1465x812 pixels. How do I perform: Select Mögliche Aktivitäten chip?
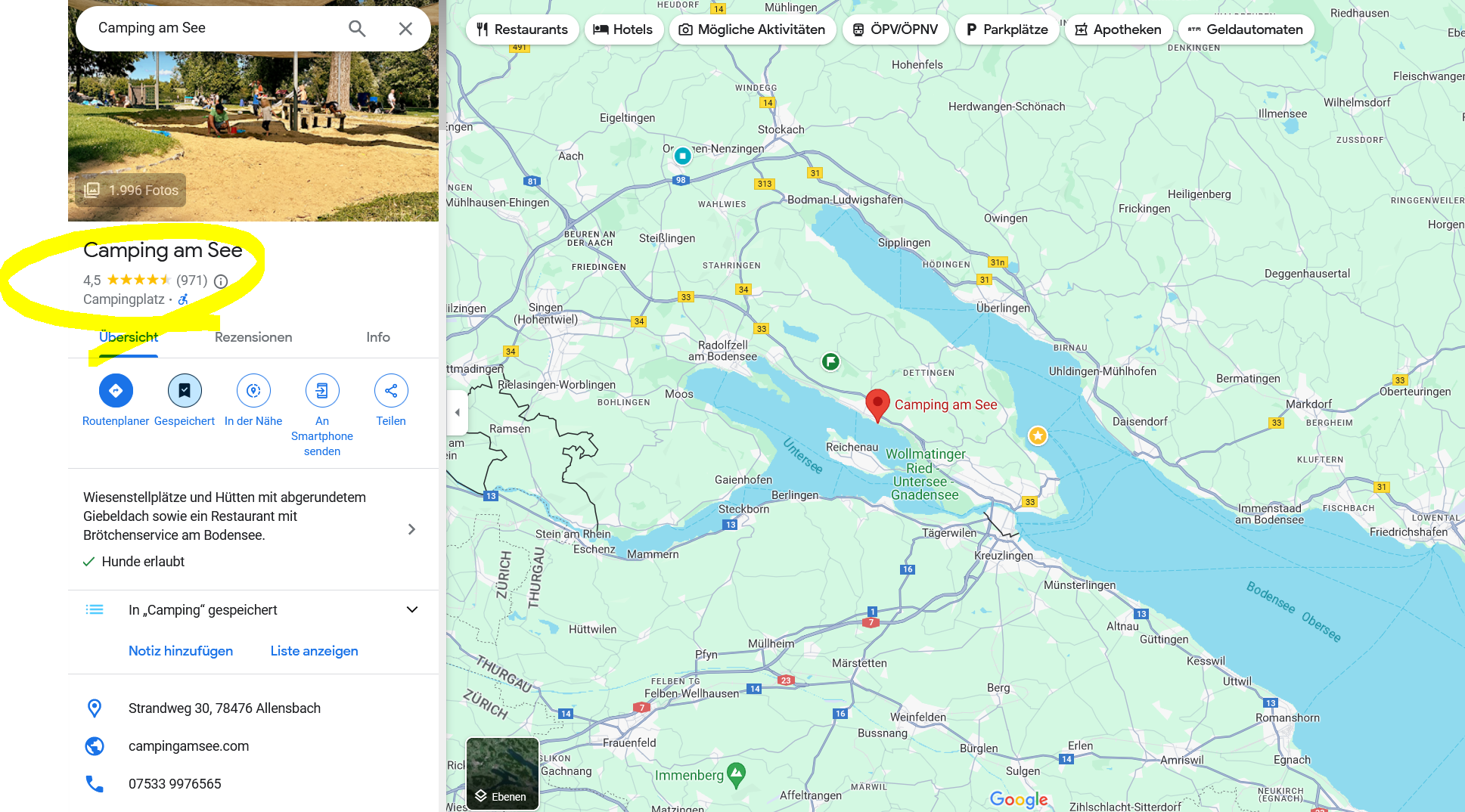click(752, 29)
